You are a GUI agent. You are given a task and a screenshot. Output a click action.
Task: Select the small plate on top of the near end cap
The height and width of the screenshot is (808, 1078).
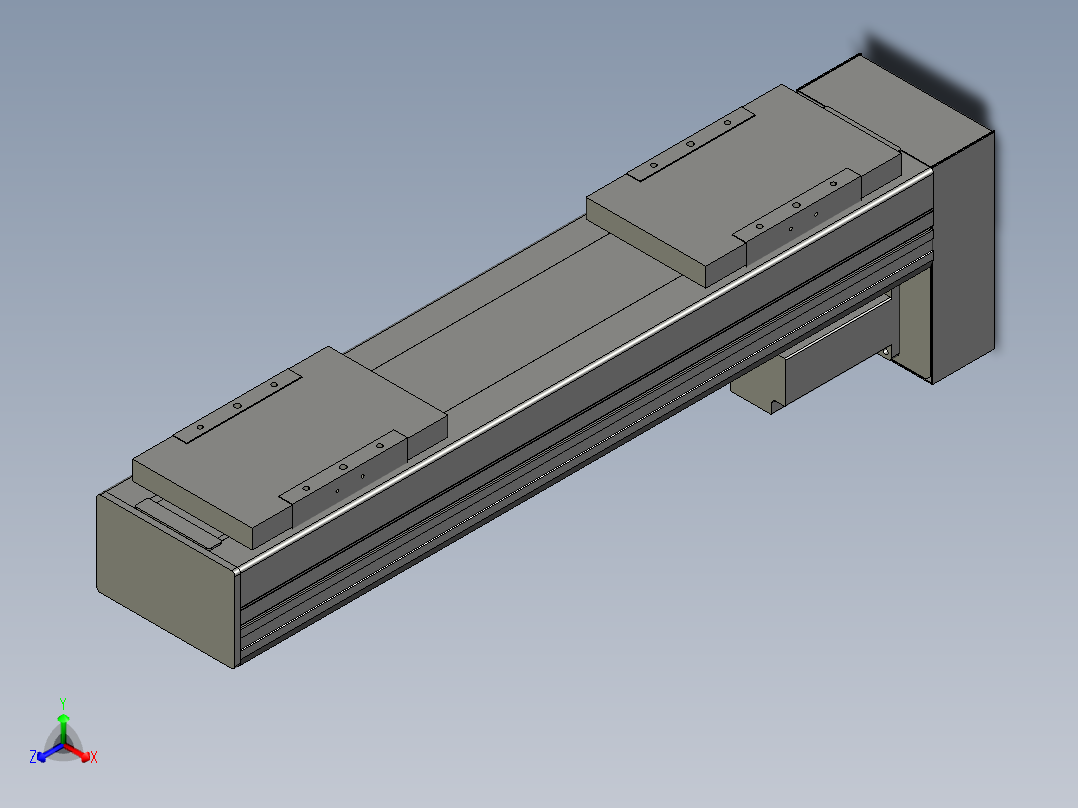pos(180,523)
